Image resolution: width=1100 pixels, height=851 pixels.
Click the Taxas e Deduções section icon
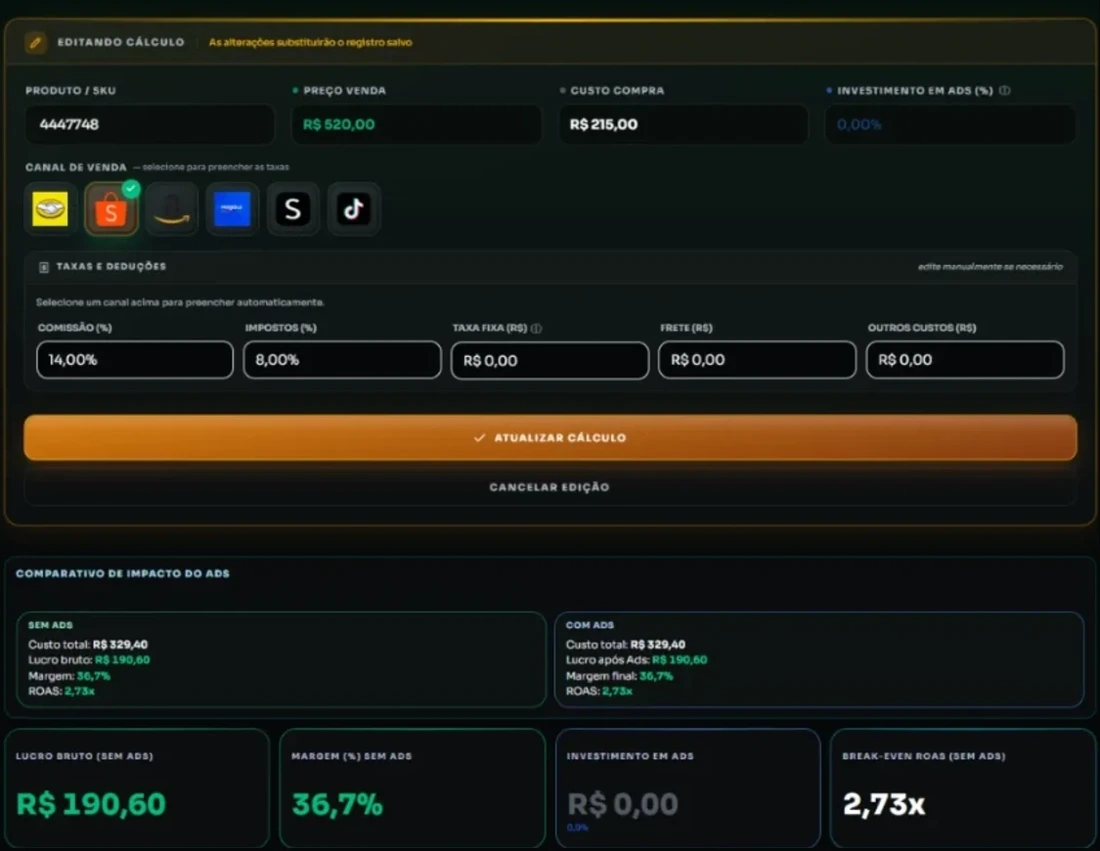pyautogui.click(x=43, y=267)
